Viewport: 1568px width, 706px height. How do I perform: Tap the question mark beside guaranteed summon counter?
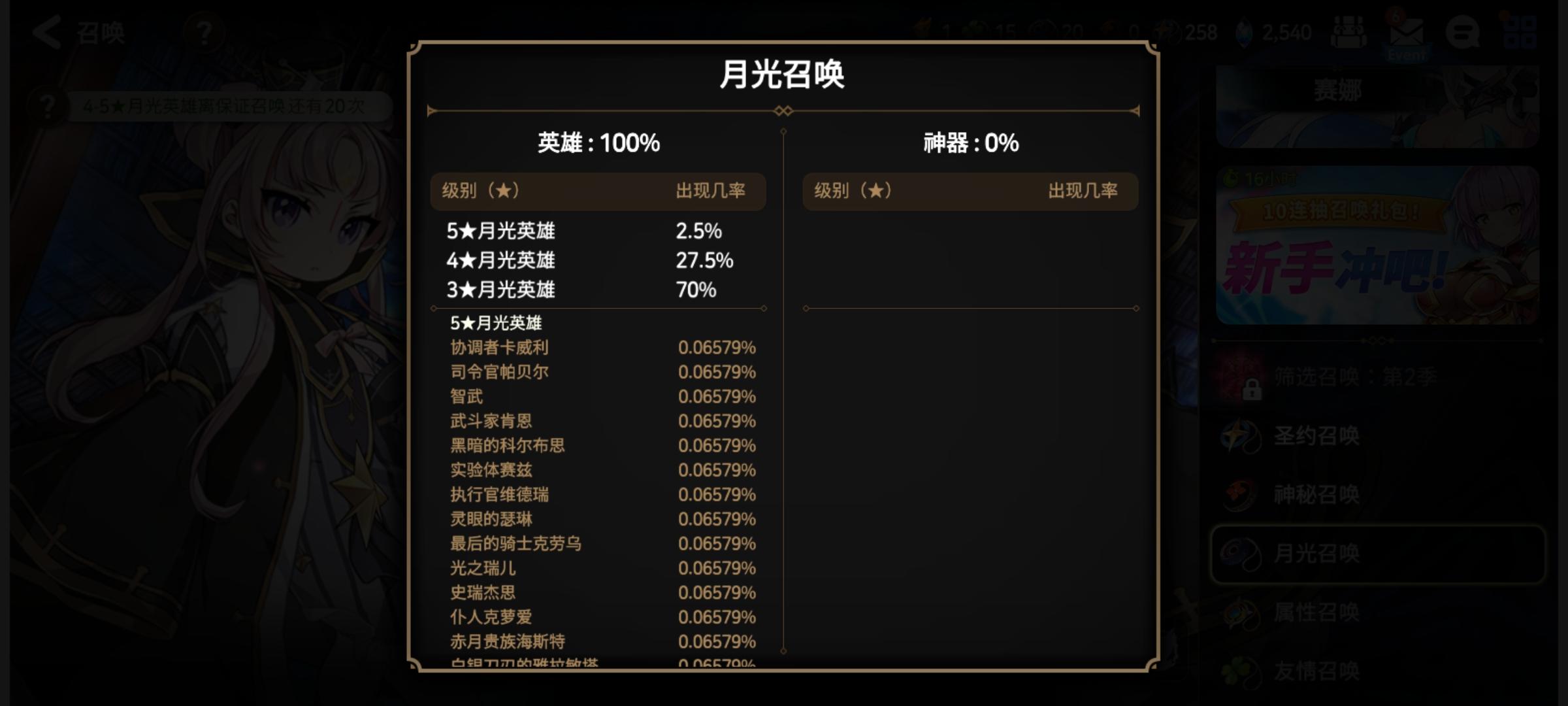(x=47, y=107)
